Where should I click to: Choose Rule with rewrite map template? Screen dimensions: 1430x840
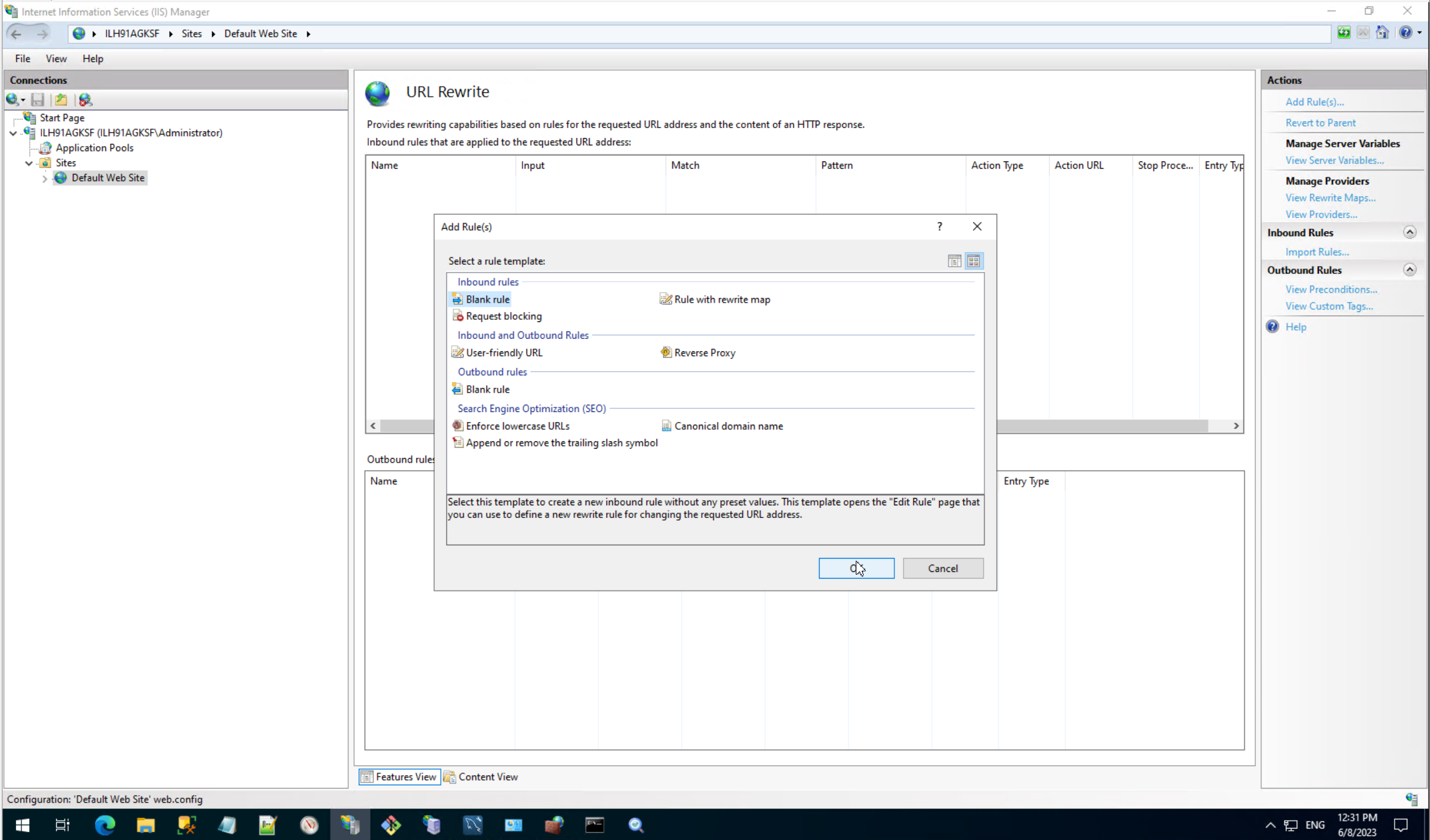point(721,299)
